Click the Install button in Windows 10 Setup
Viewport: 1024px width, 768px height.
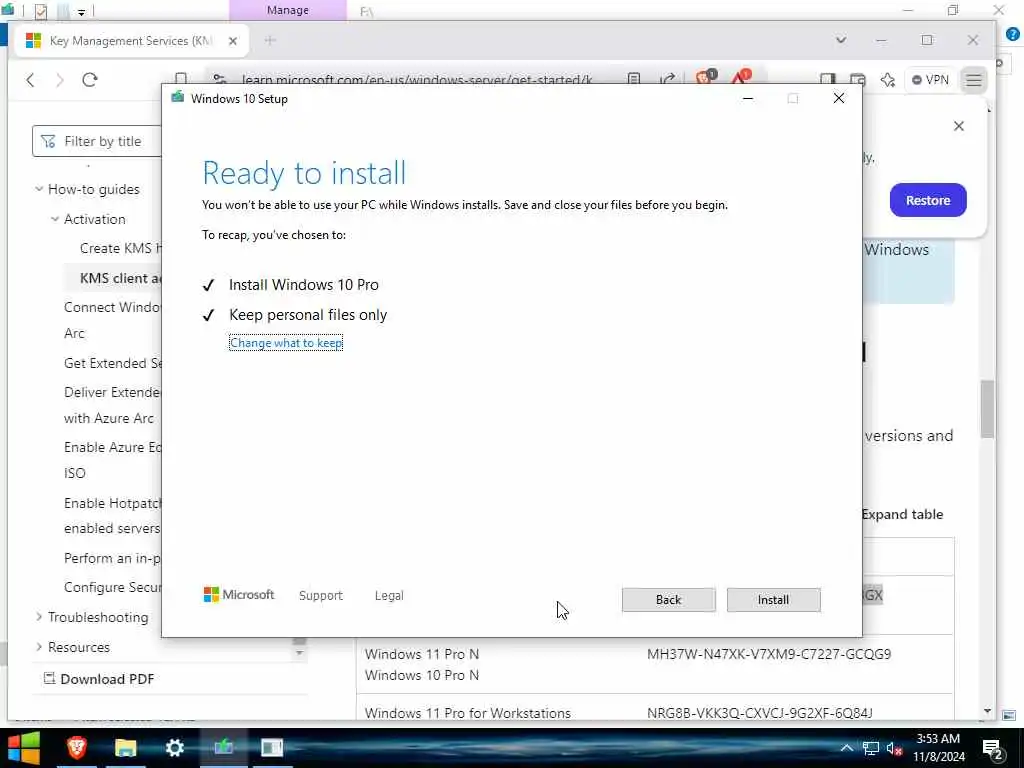pyautogui.click(x=773, y=600)
